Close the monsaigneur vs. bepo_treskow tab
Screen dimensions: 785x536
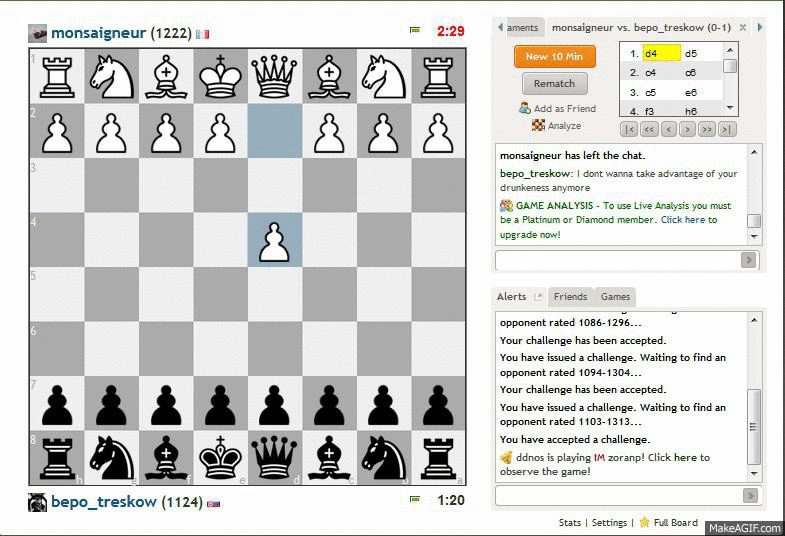[743, 28]
